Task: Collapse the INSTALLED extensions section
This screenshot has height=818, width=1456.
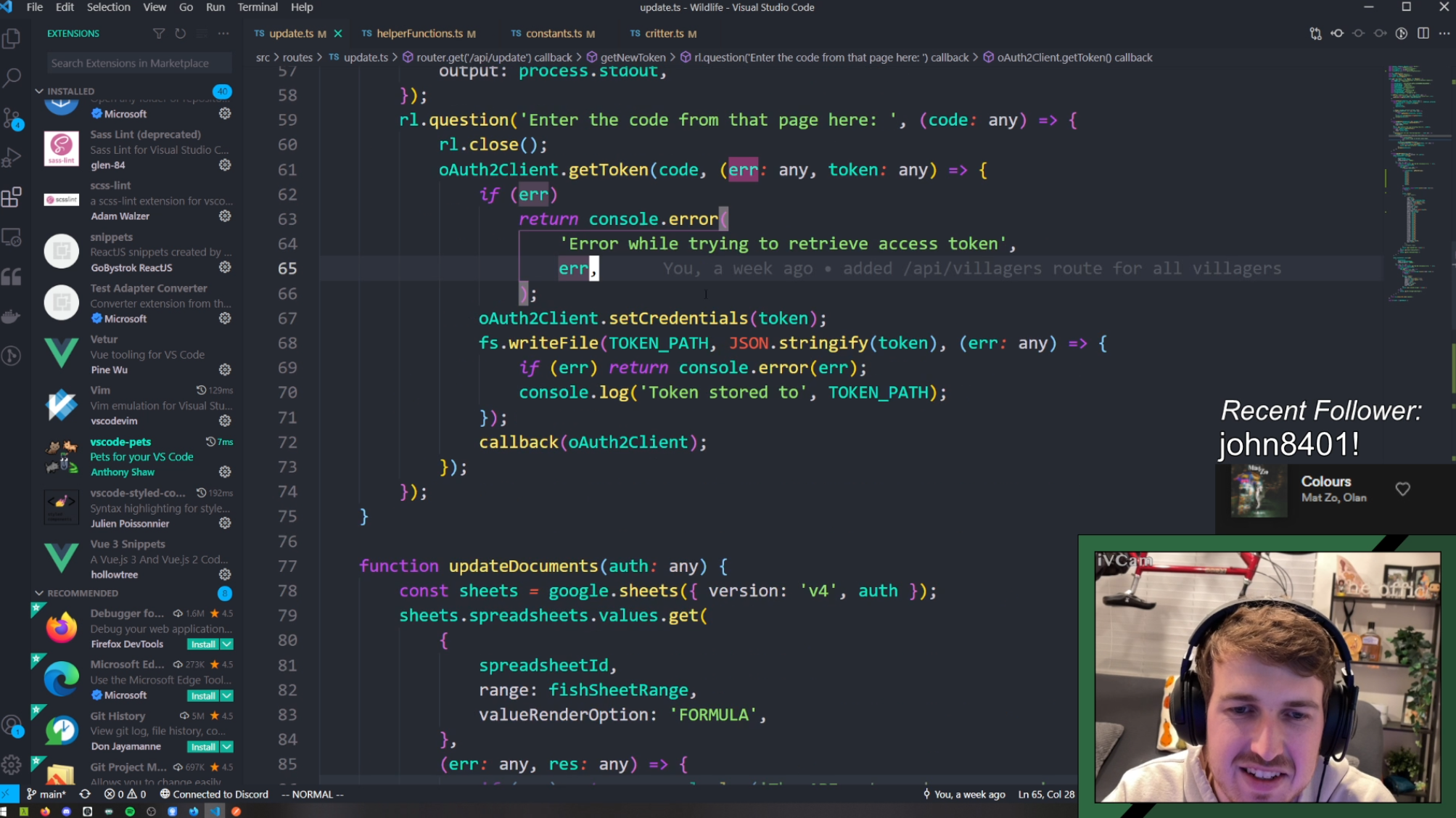Action: (39, 91)
